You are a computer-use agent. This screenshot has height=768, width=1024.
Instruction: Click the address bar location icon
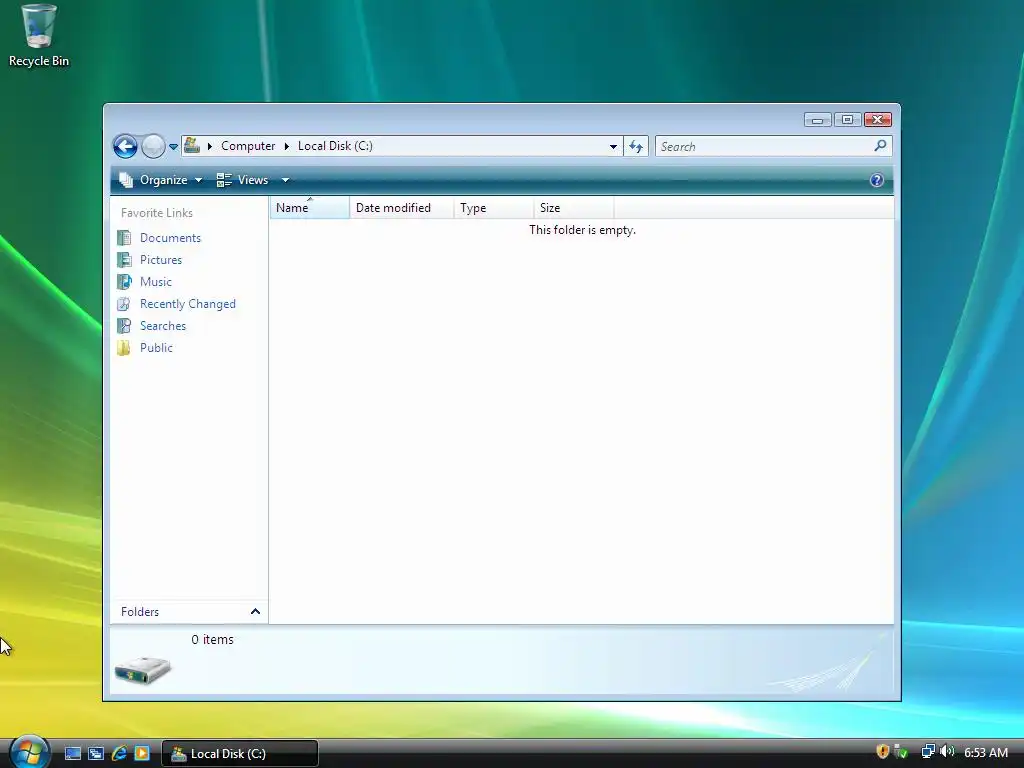point(192,146)
